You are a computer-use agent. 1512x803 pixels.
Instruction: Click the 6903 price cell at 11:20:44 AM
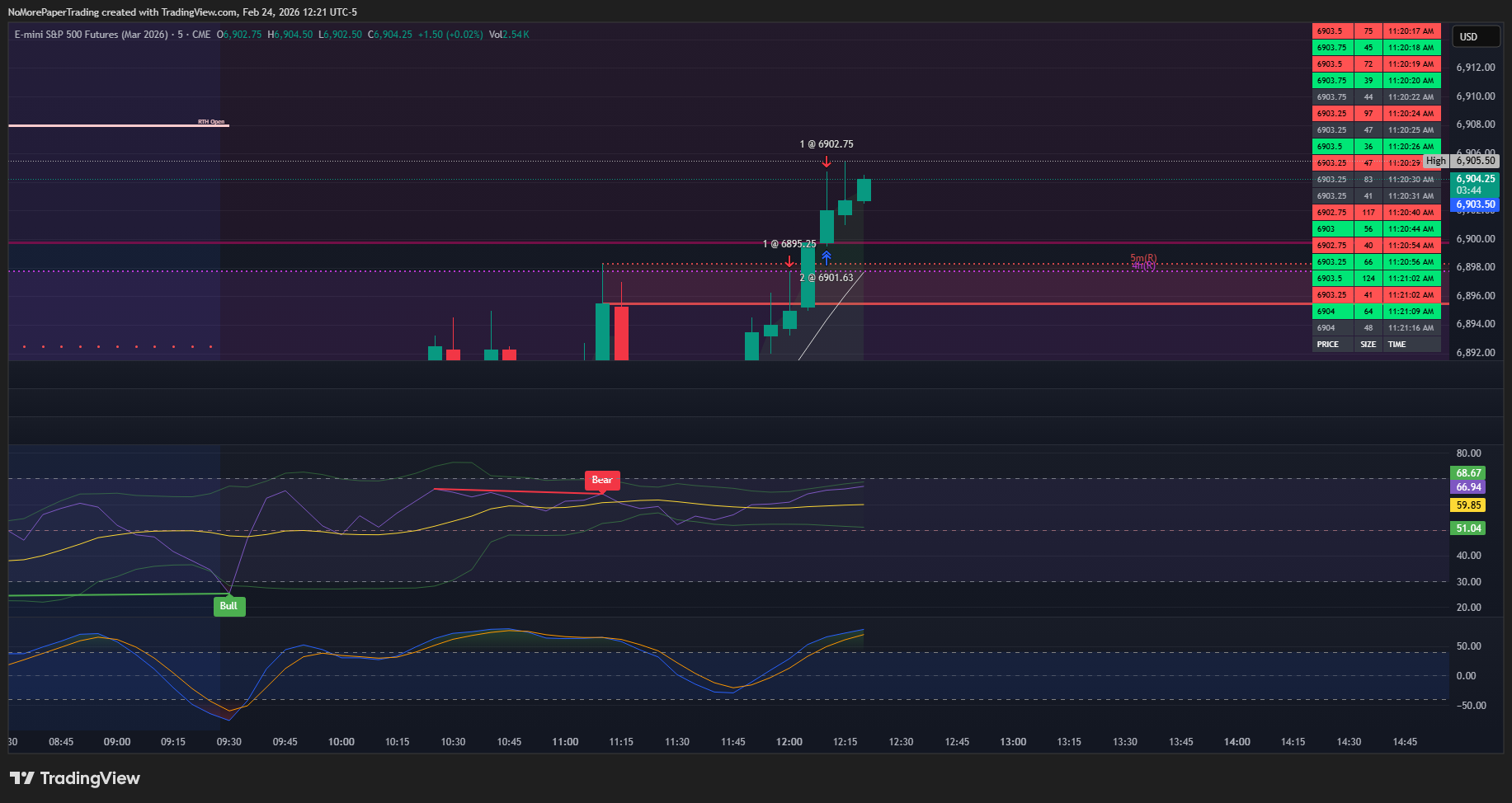(1333, 229)
